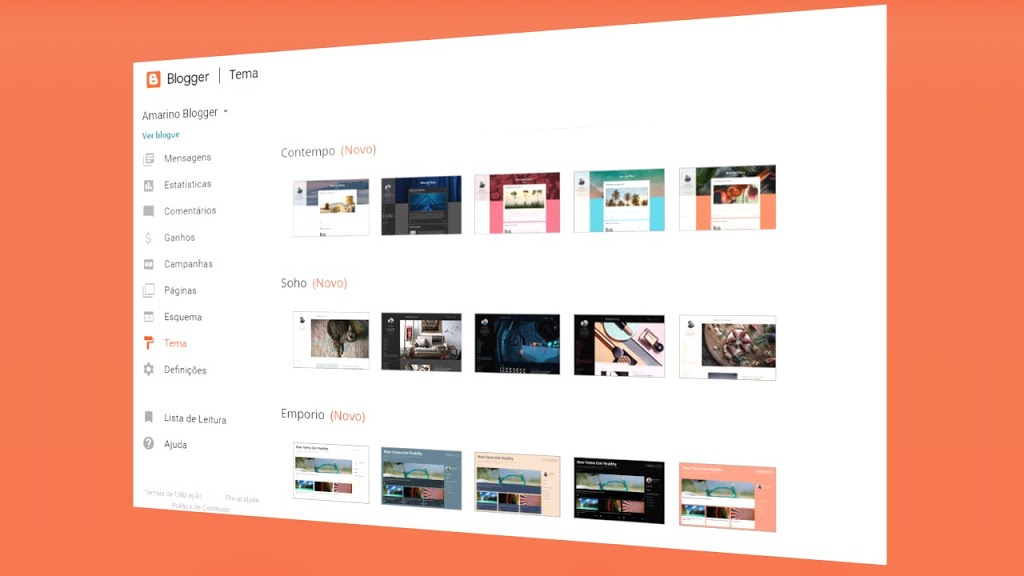The width and height of the screenshot is (1024, 576).
Task: Click the Mensagens posts icon
Action: point(149,159)
